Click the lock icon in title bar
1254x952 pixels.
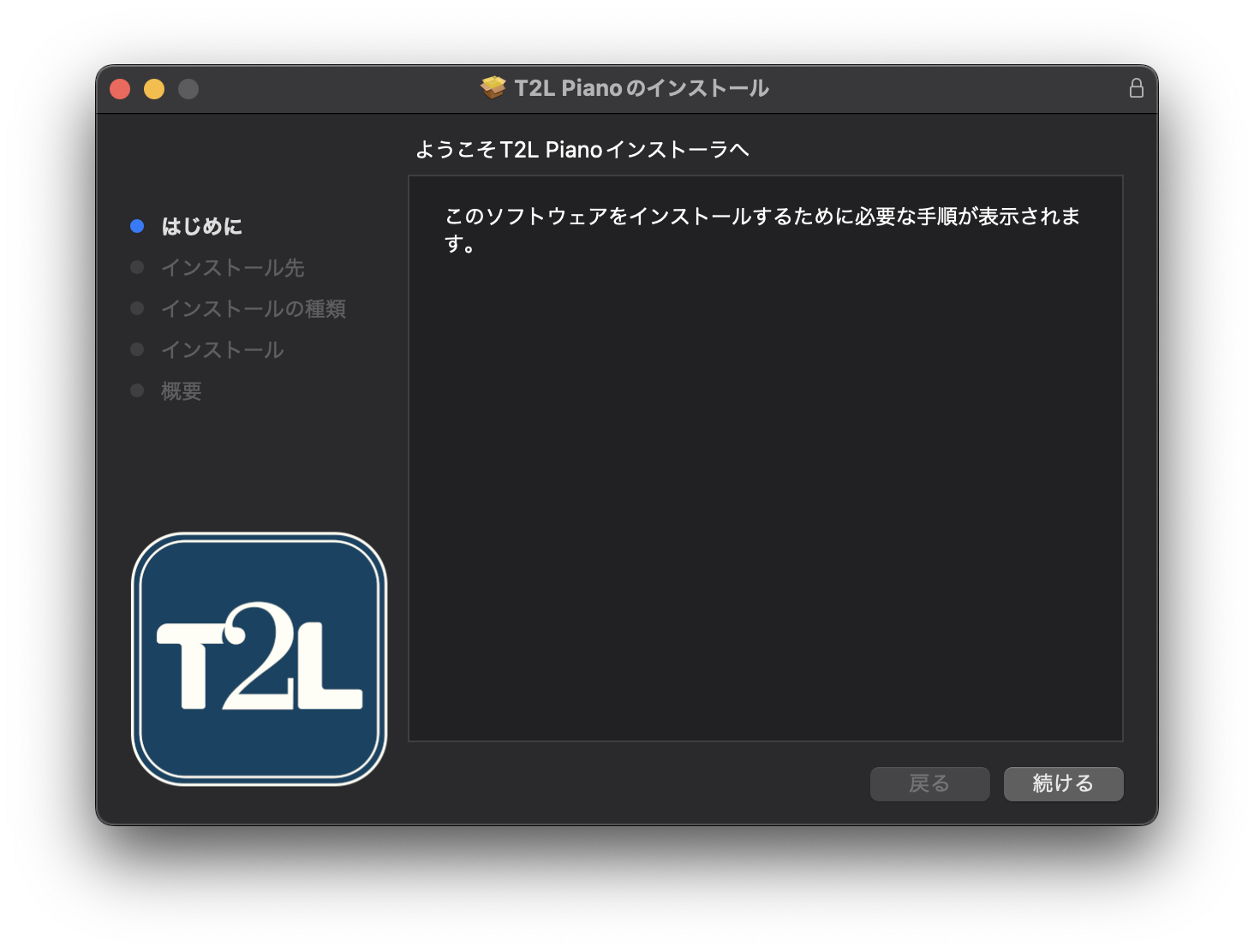[x=1136, y=88]
